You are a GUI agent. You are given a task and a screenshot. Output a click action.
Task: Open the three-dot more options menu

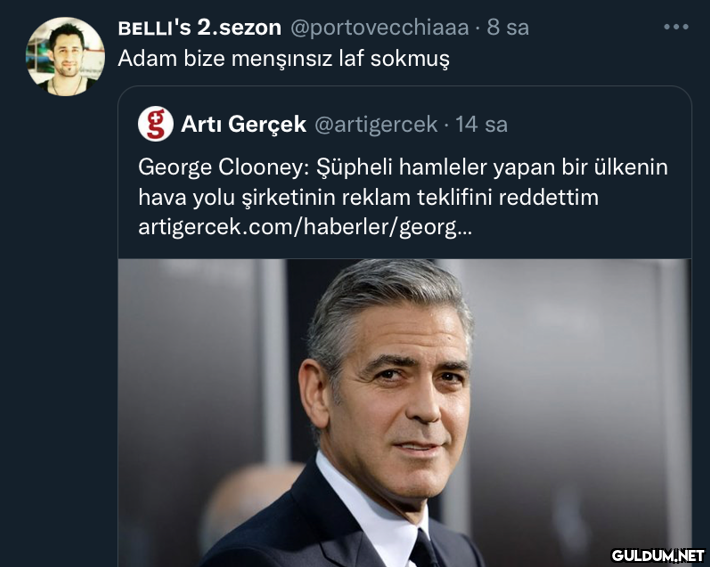click(x=676, y=27)
